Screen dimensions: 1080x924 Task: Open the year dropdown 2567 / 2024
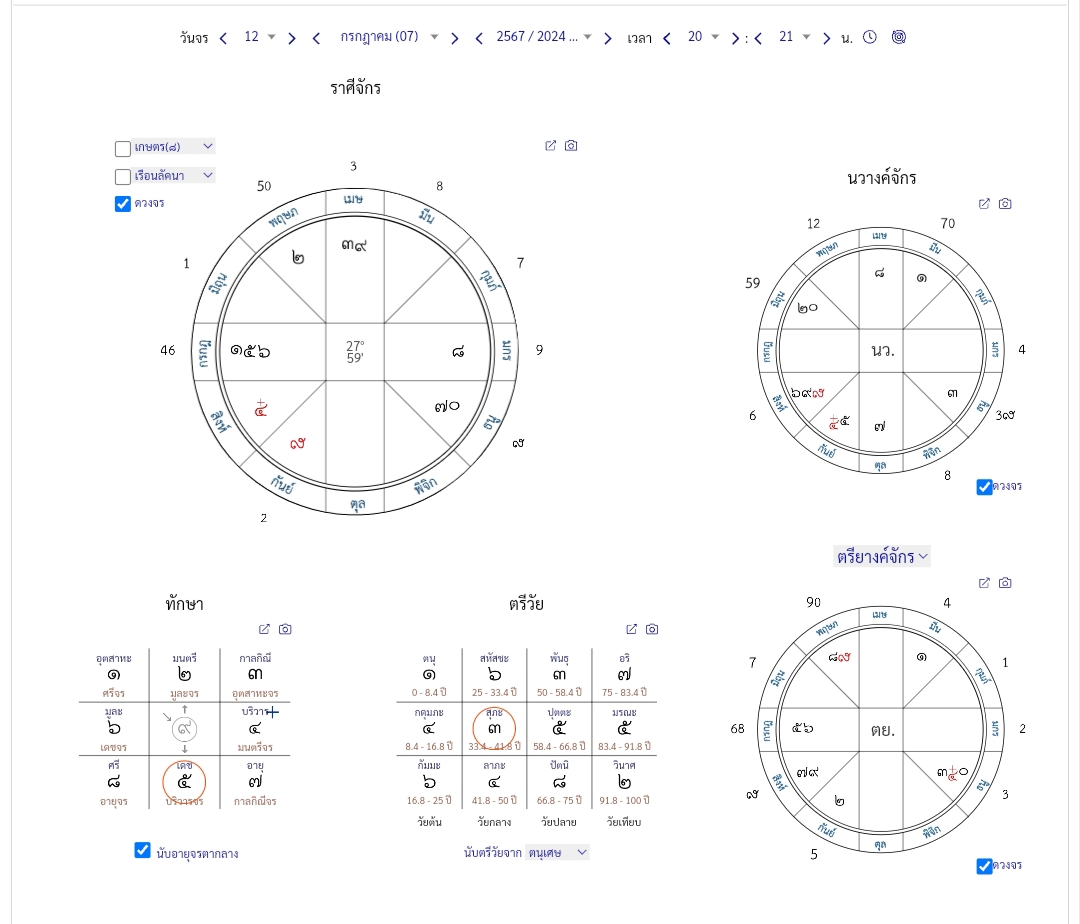click(543, 36)
